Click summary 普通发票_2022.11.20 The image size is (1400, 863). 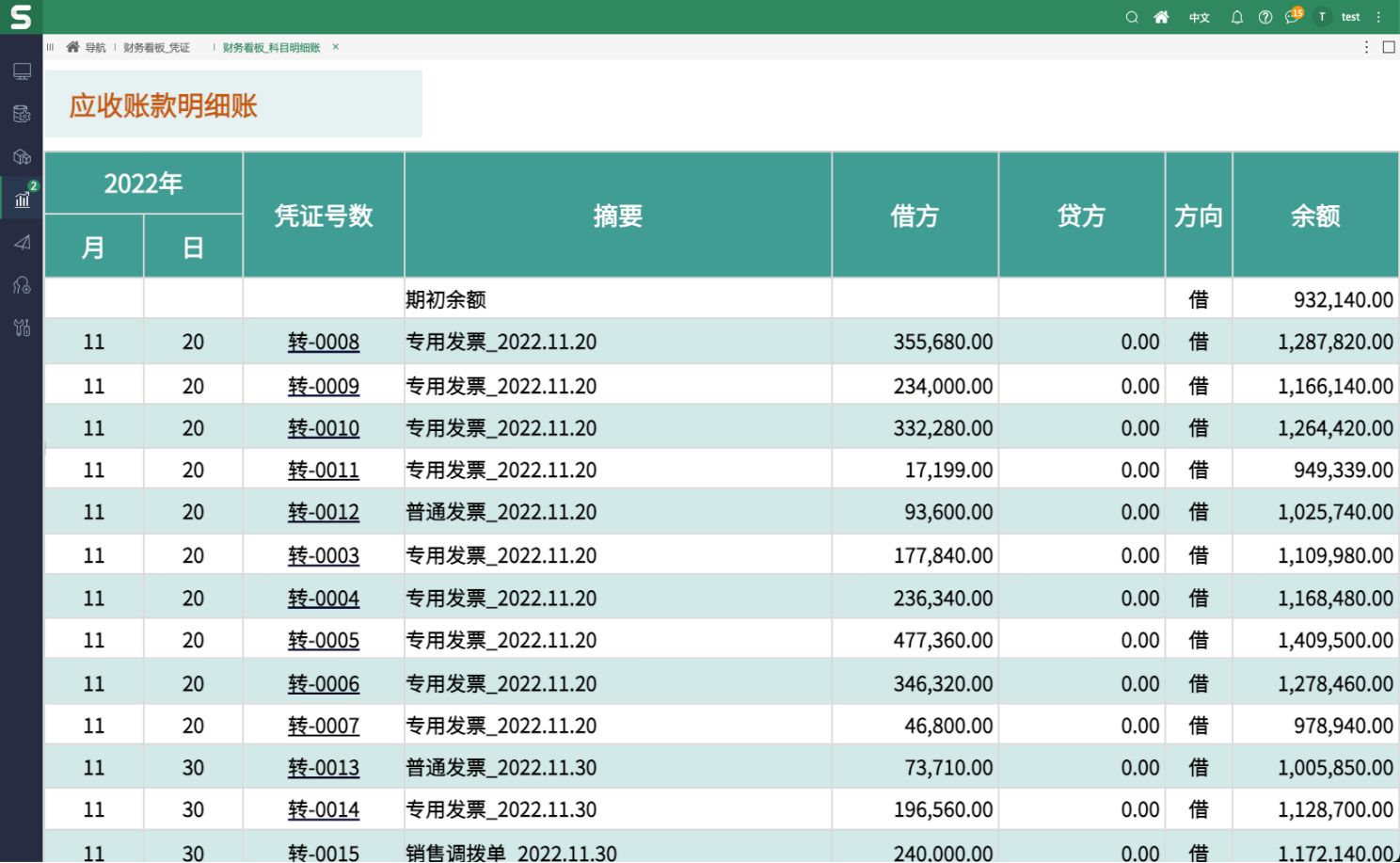(x=501, y=513)
